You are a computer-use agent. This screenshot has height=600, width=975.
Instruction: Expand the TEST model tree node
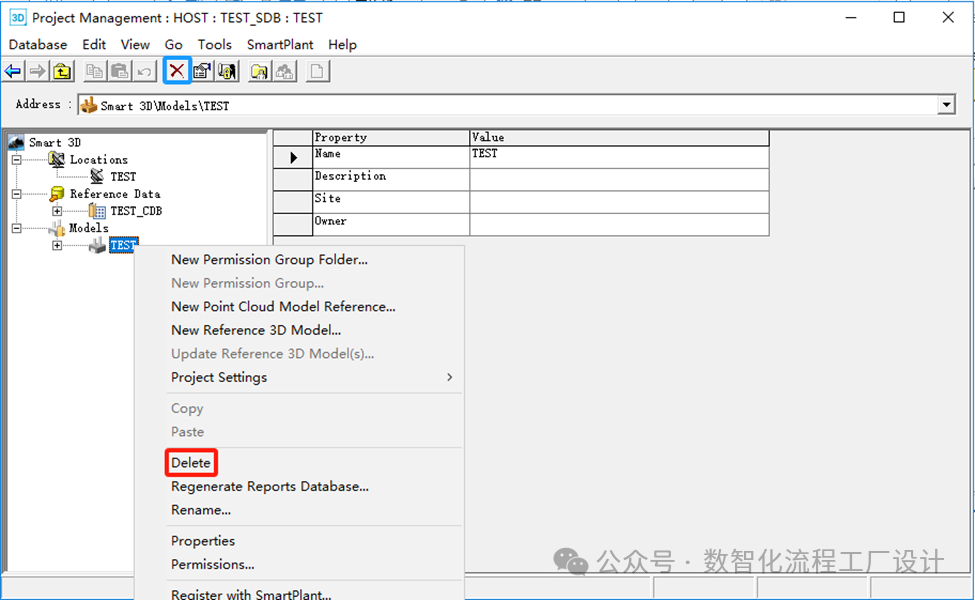(x=57, y=245)
